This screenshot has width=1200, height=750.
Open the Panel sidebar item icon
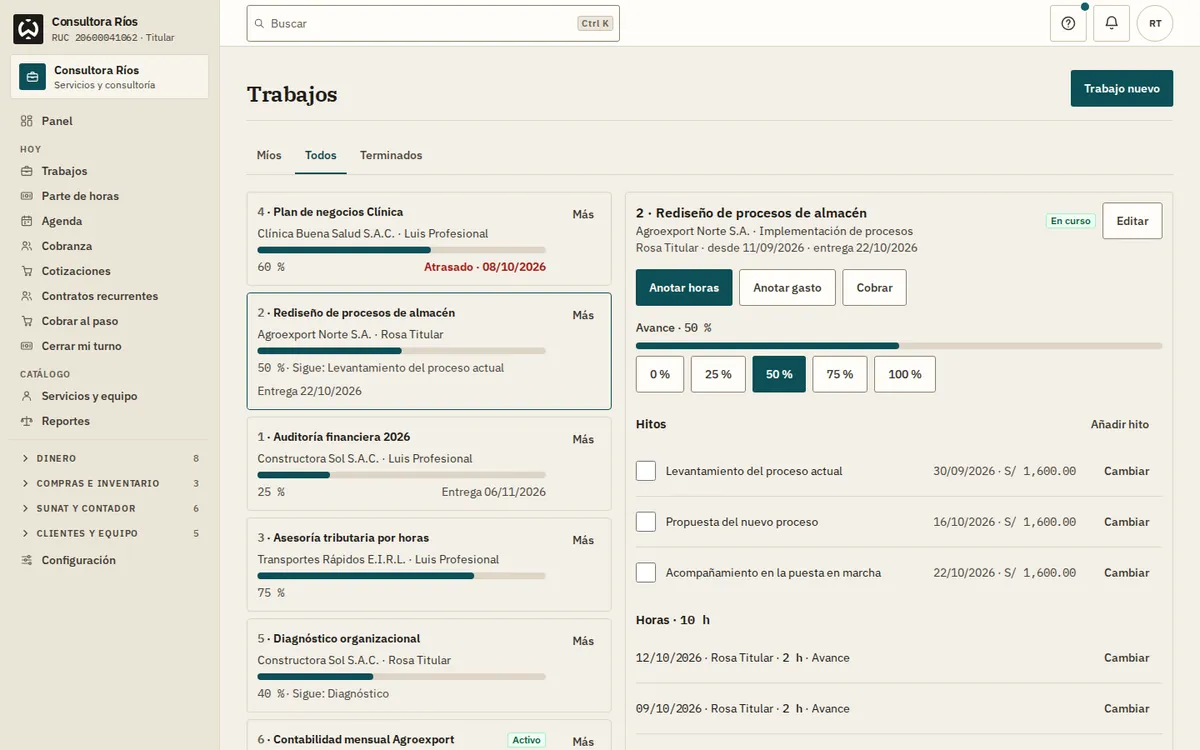(x=27, y=121)
